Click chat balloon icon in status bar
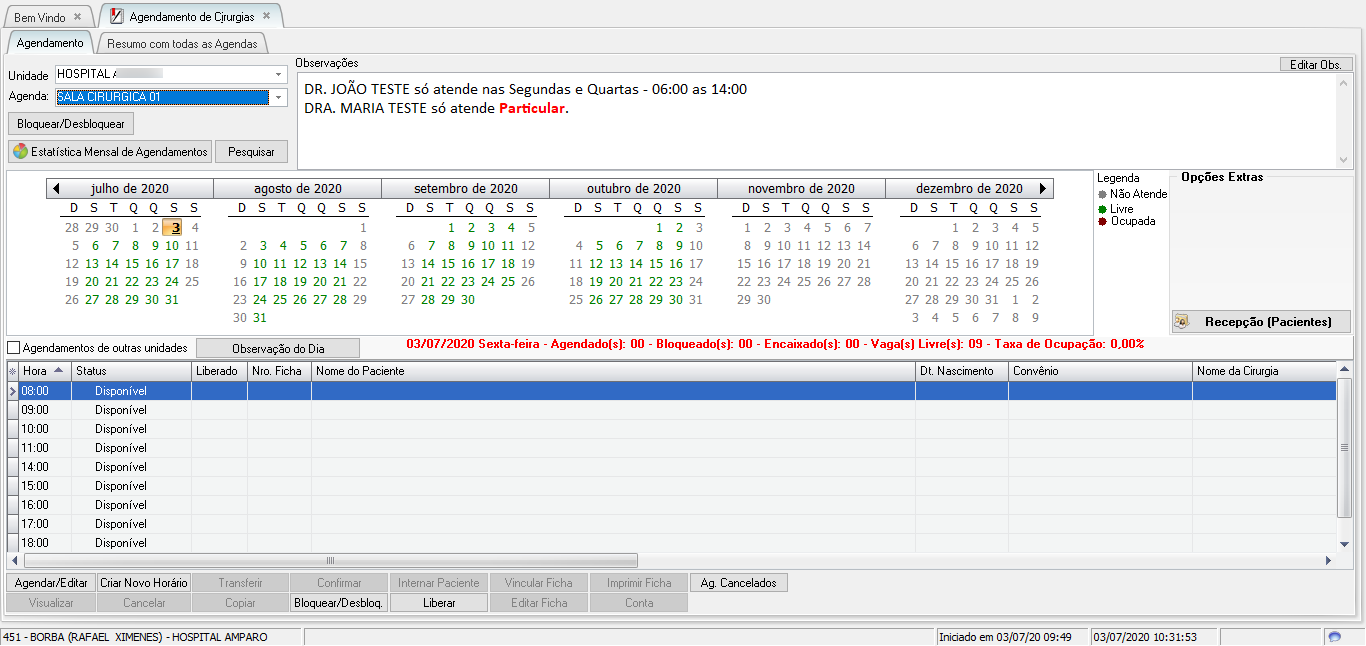Image resolution: width=1366 pixels, height=646 pixels. pos(1334,637)
